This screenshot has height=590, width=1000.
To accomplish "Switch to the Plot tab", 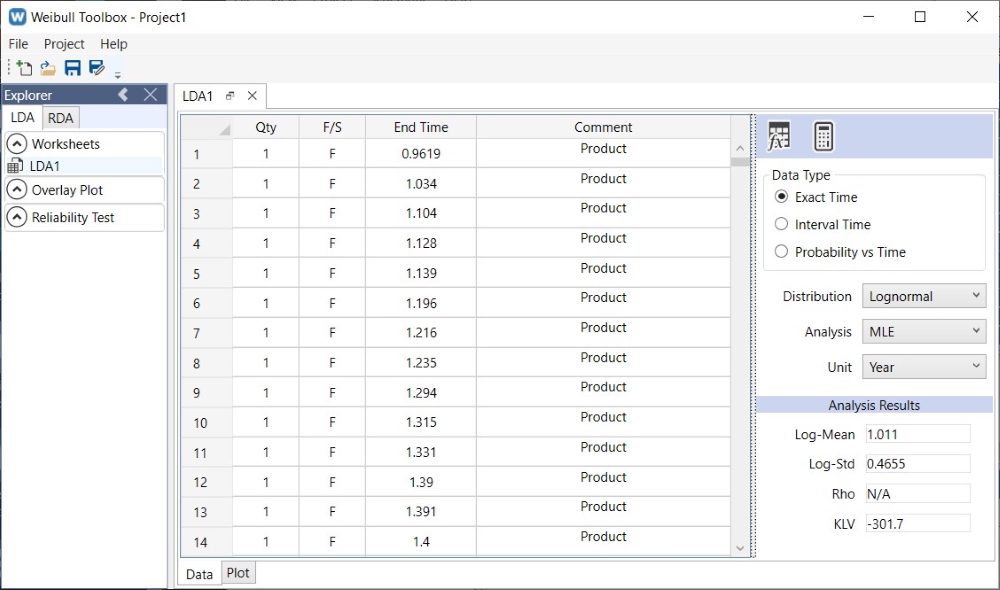I will point(237,573).
